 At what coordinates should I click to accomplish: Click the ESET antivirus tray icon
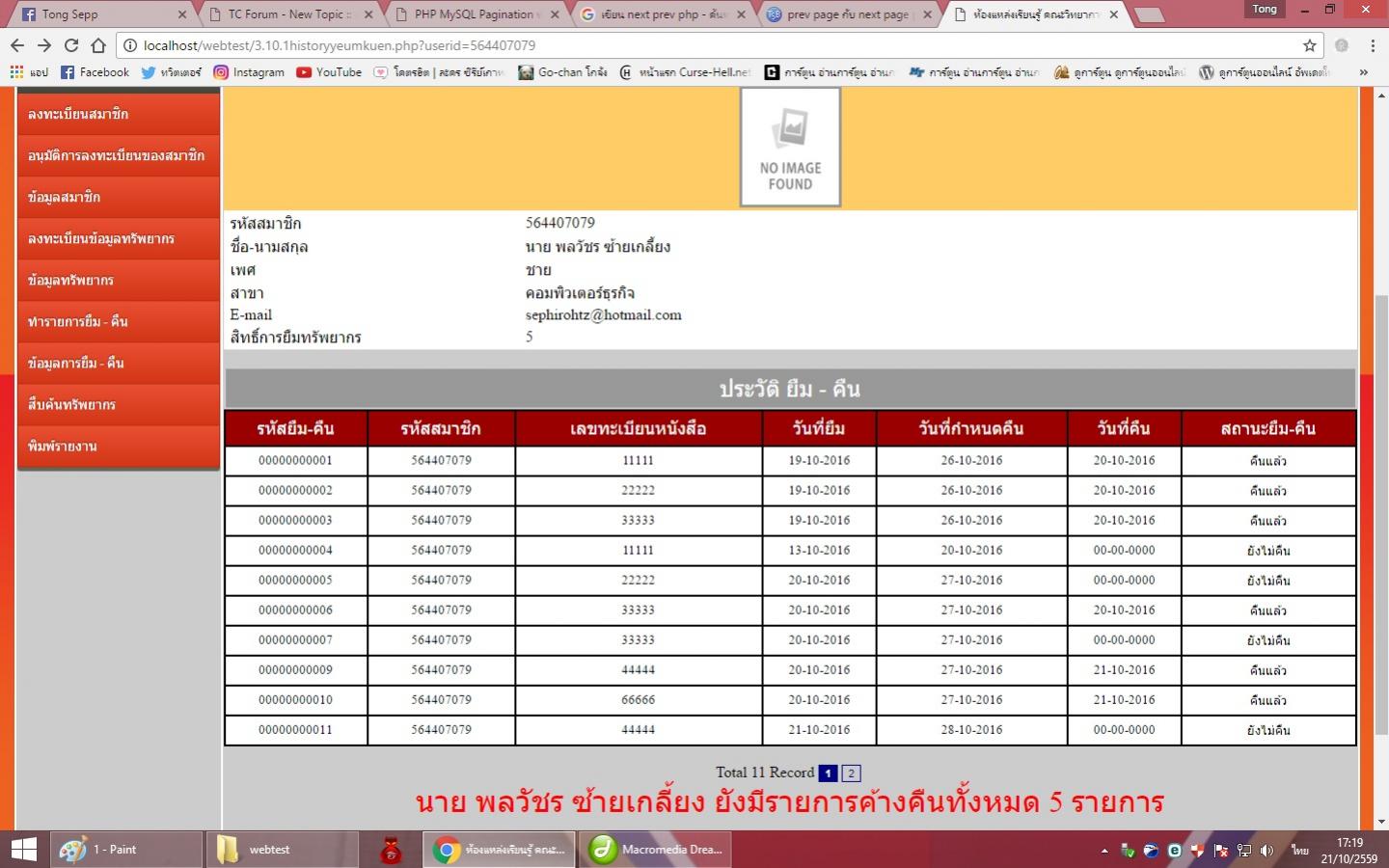[x=1174, y=851]
